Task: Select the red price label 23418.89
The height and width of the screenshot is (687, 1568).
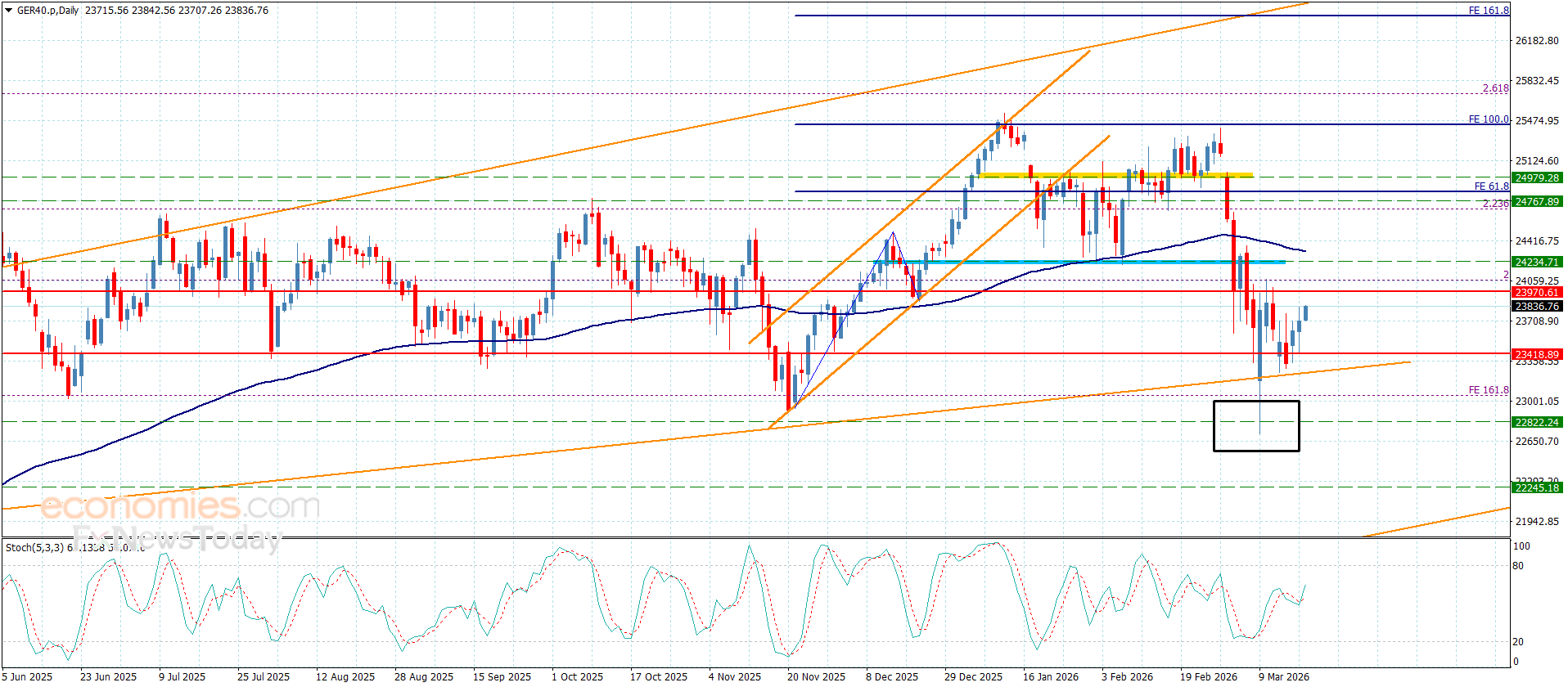Action: pyautogui.click(x=1537, y=355)
